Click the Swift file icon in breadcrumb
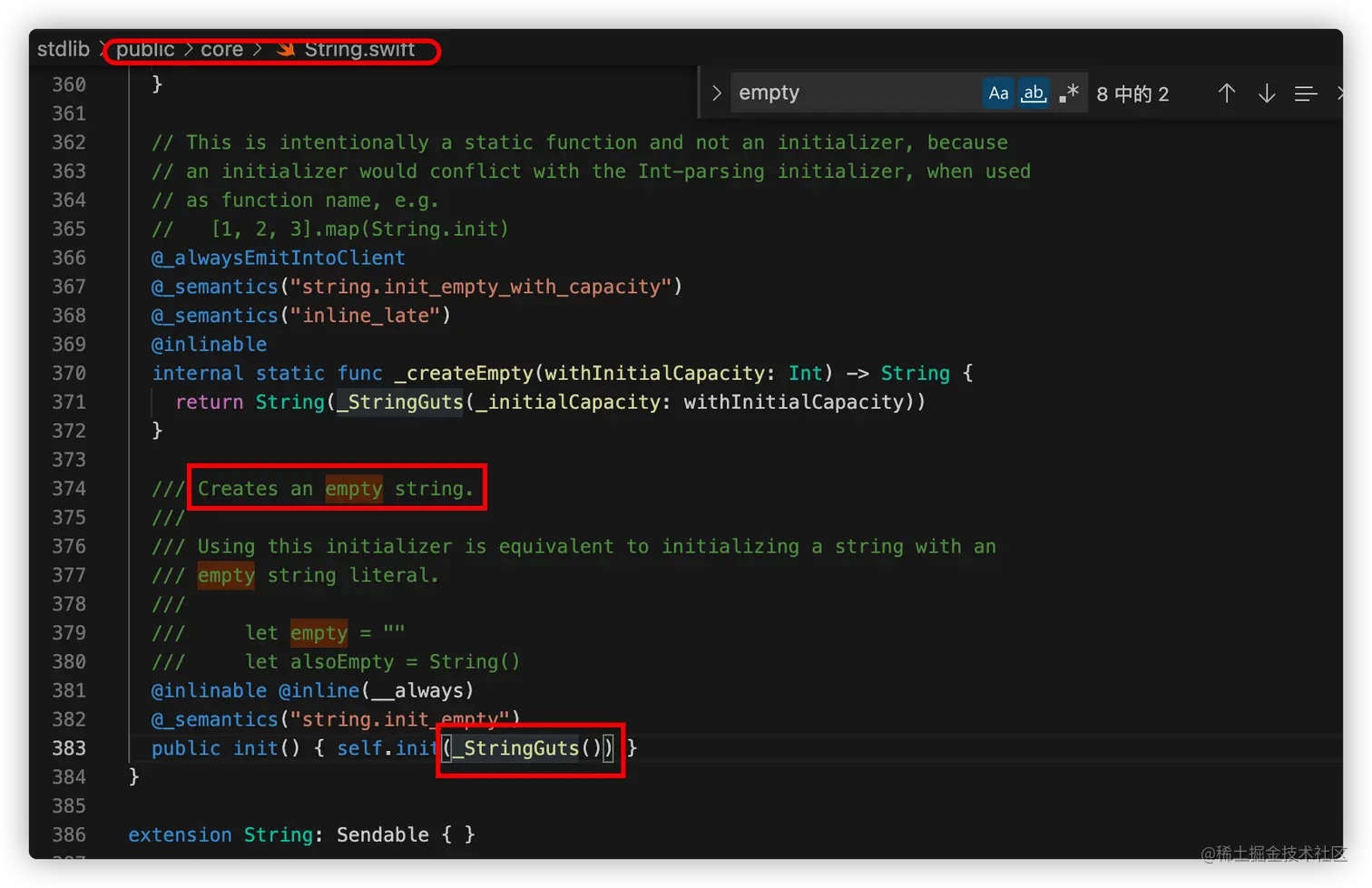Image resolution: width=1372 pixels, height=888 pixels. pos(286,49)
